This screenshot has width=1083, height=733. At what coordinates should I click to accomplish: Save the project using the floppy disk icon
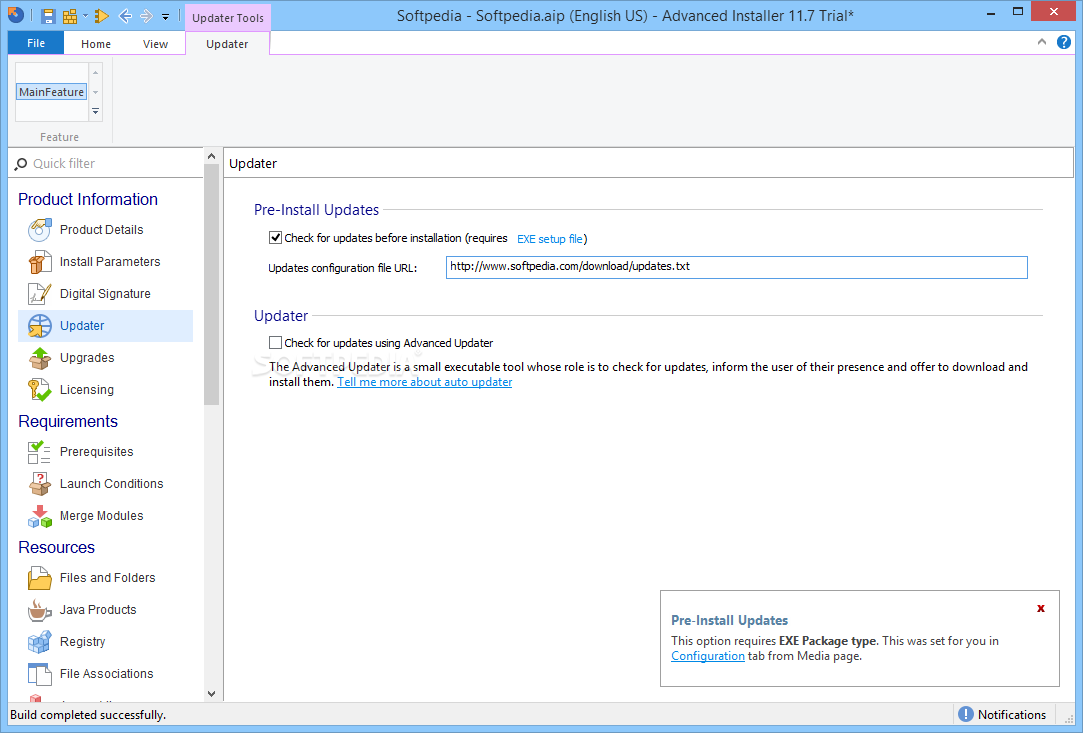tap(48, 16)
